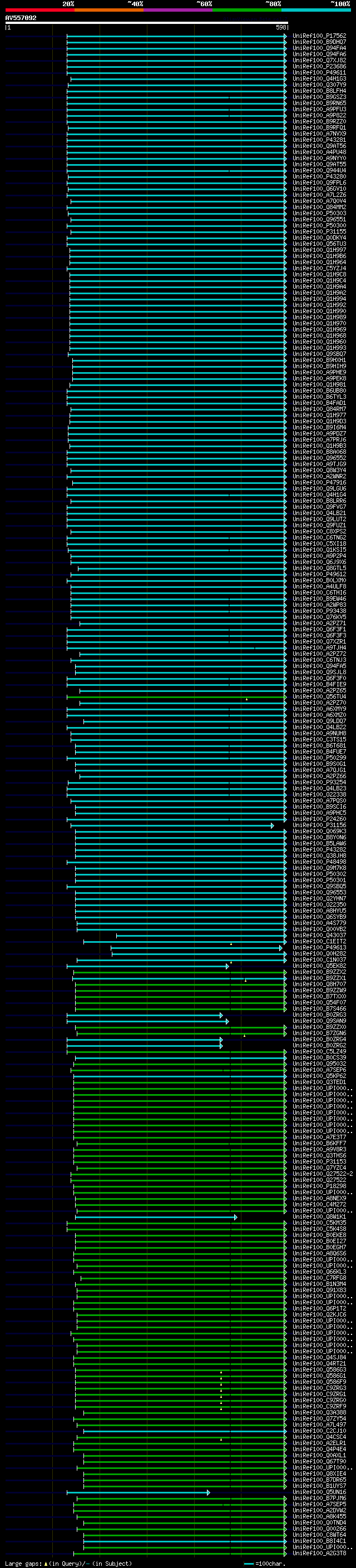Select the UniRef100_Q8H707 hit label
Screen dimensions: 356x1568
[319, 985]
